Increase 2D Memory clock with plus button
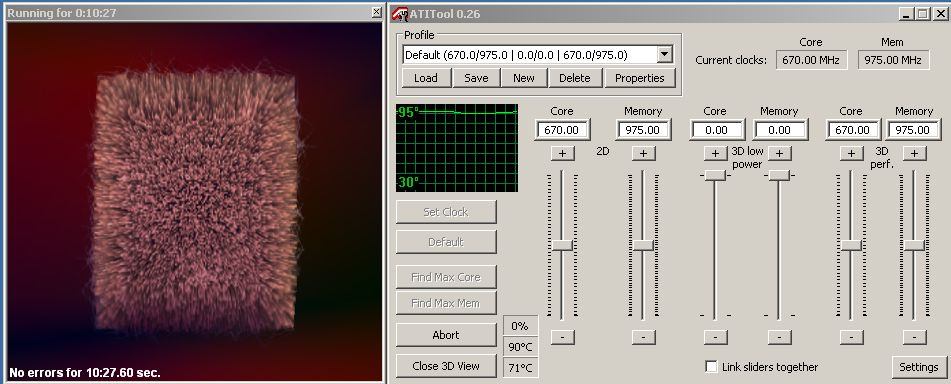 click(x=643, y=153)
